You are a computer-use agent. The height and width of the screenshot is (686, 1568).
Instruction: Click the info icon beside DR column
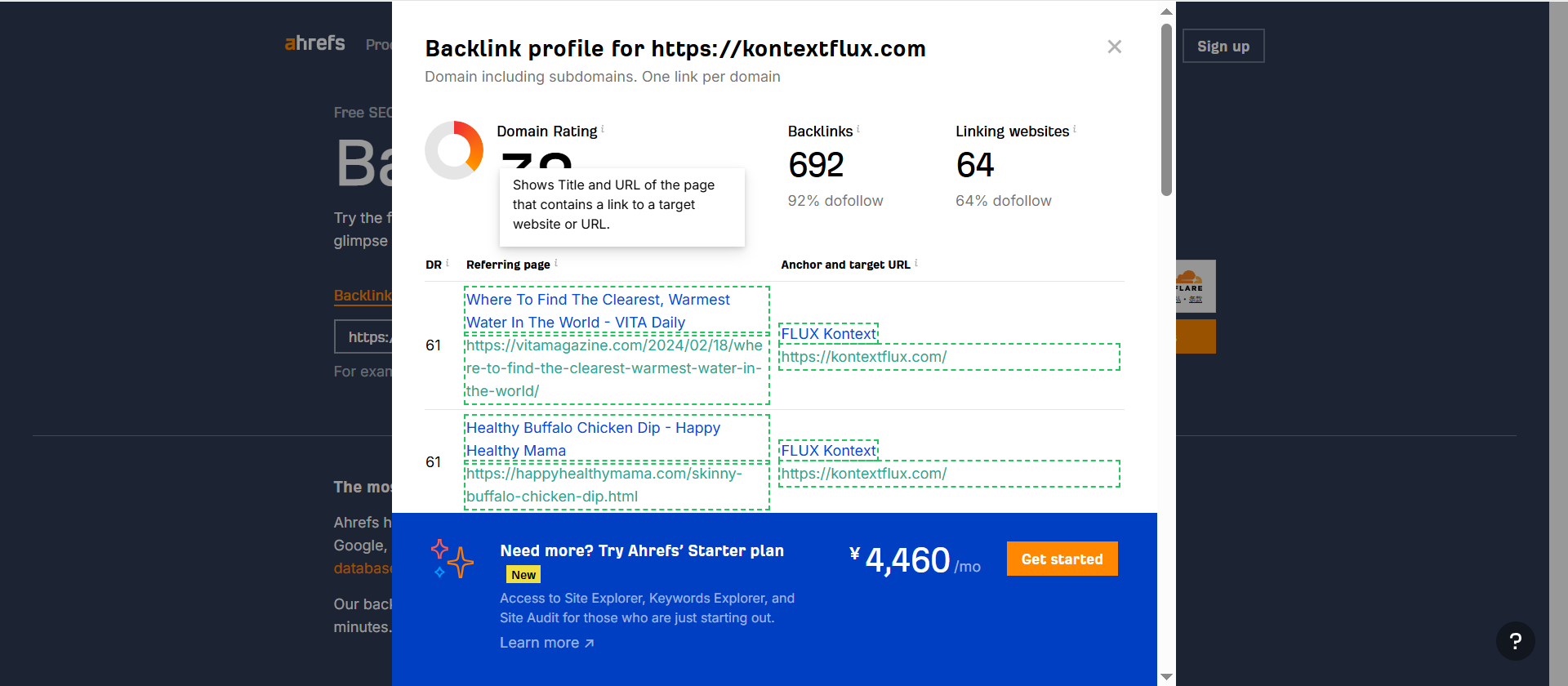[x=448, y=263]
